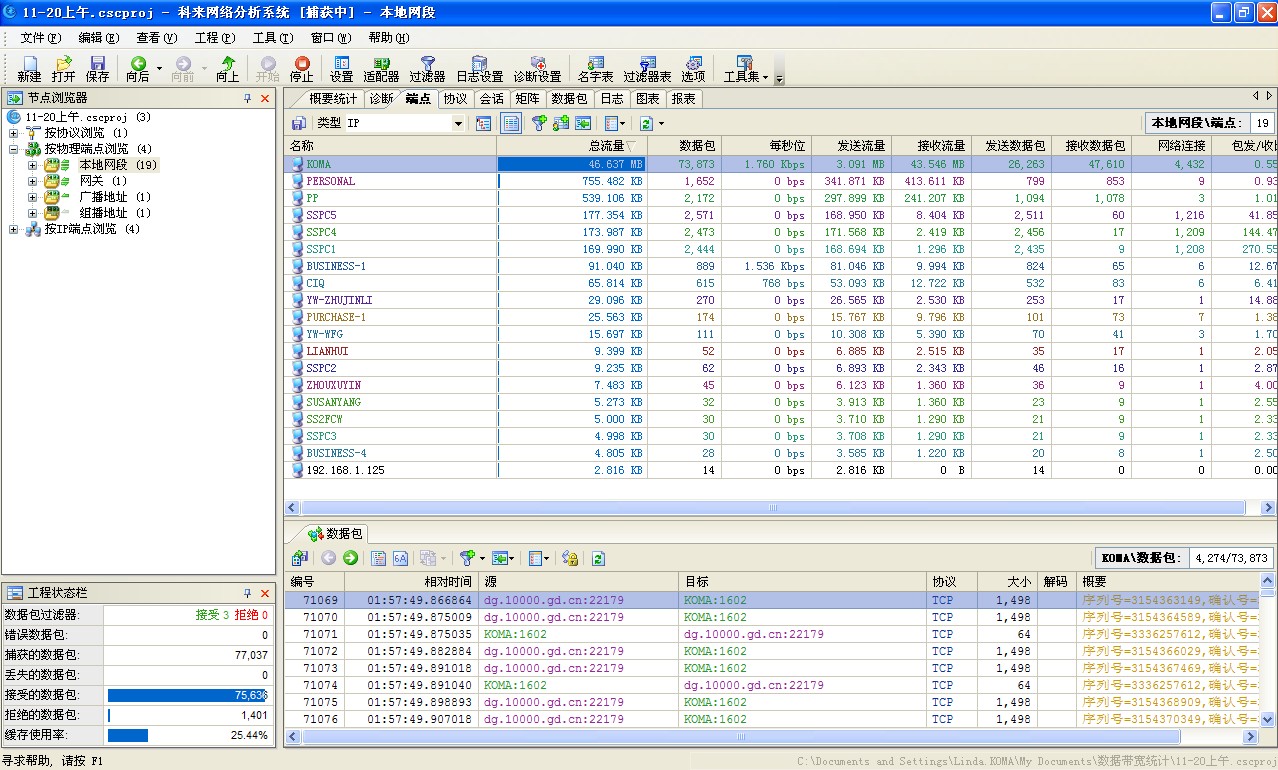This screenshot has width=1278, height=770.
Task: Toggle the packet list auto-scroll lock icon
Action: click(x=570, y=558)
